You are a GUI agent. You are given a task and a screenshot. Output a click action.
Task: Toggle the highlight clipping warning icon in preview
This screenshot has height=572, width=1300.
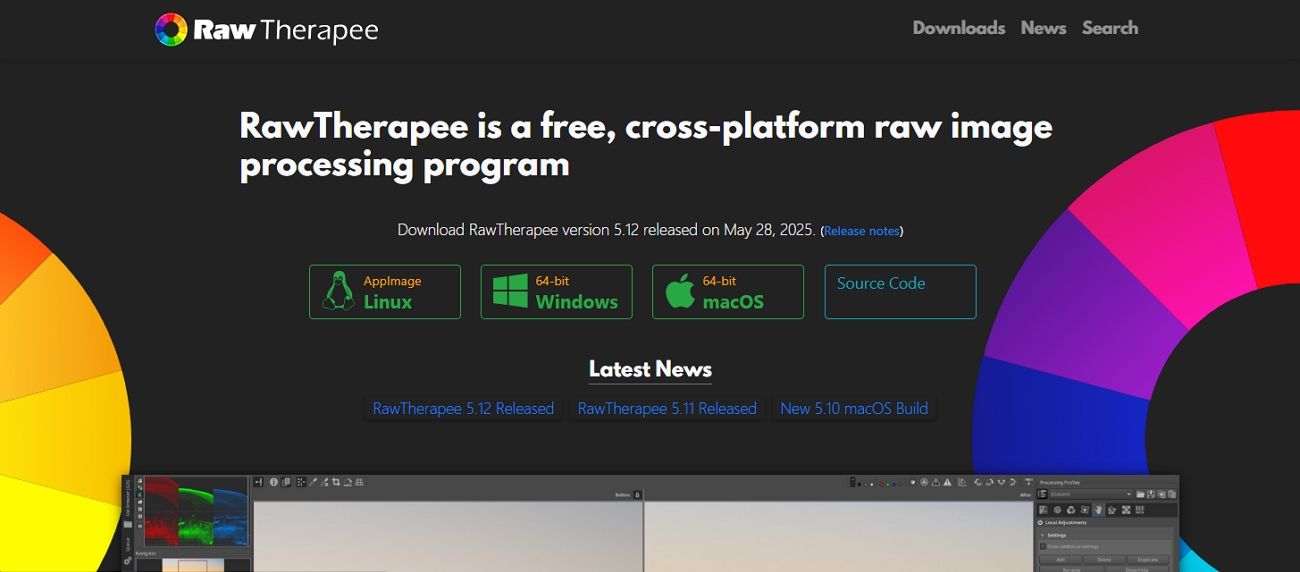[x=947, y=482]
